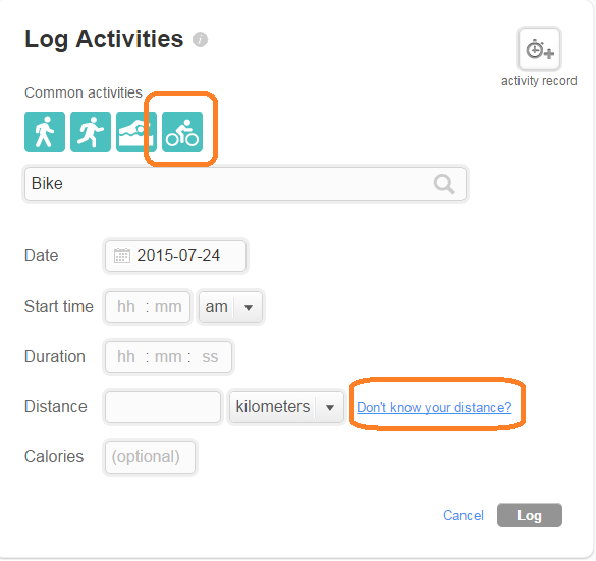
Task: Submit with the Log button
Action: click(x=529, y=515)
